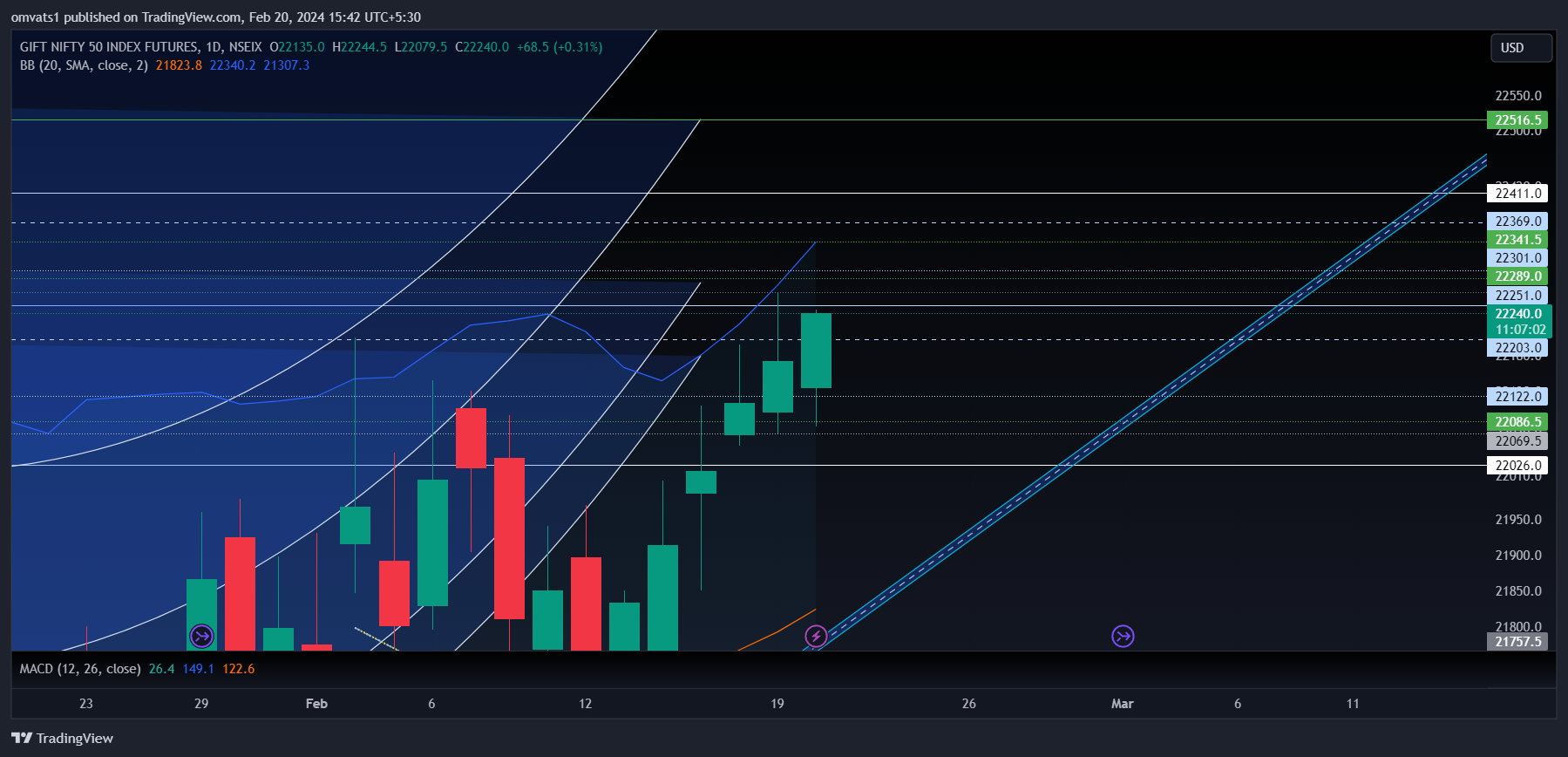The width and height of the screenshot is (1568, 757).
Task: Select the 22341.5 green price label
Action: (x=1517, y=240)
